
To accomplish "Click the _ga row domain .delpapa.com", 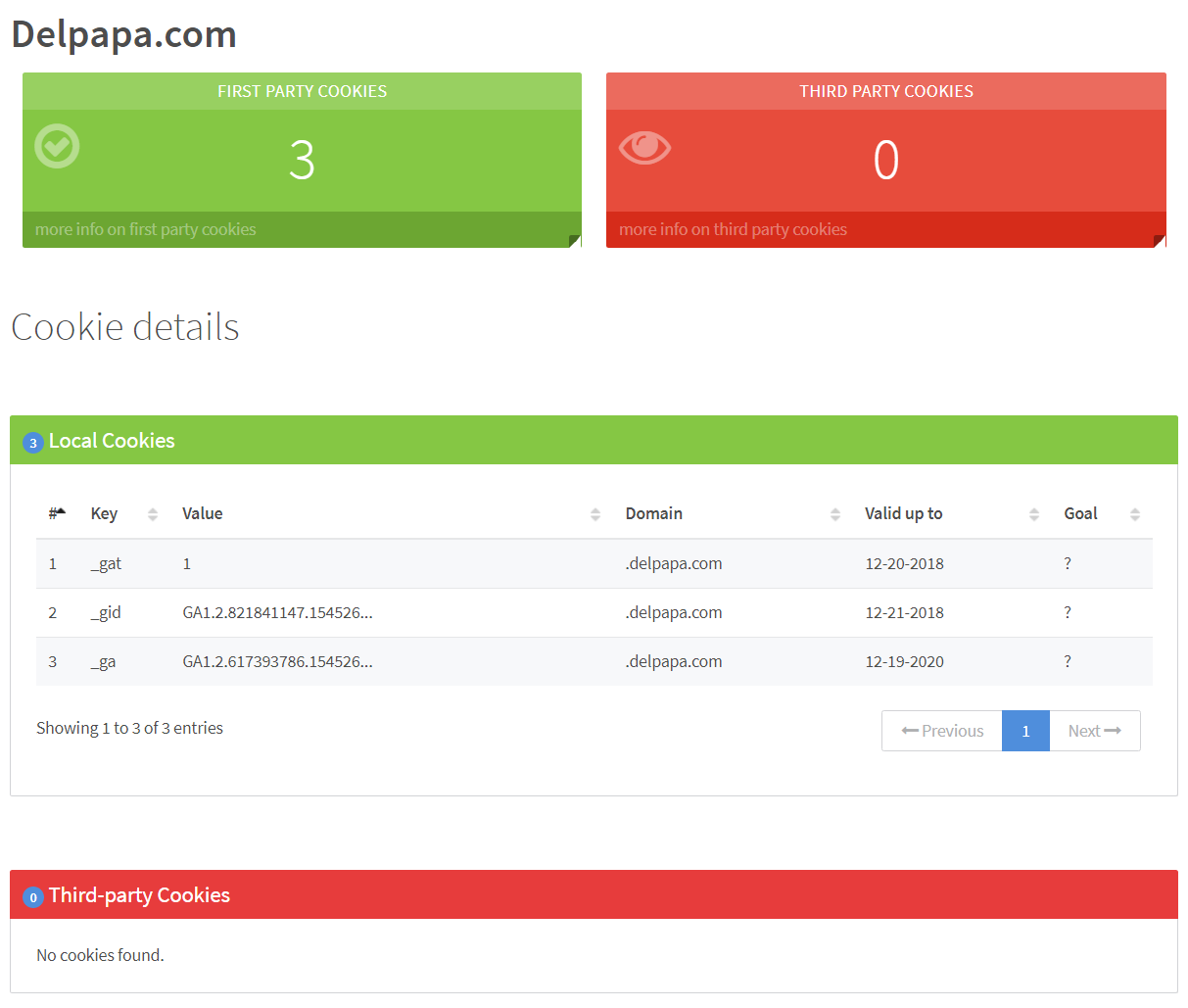I will click(x=674, y=661).
